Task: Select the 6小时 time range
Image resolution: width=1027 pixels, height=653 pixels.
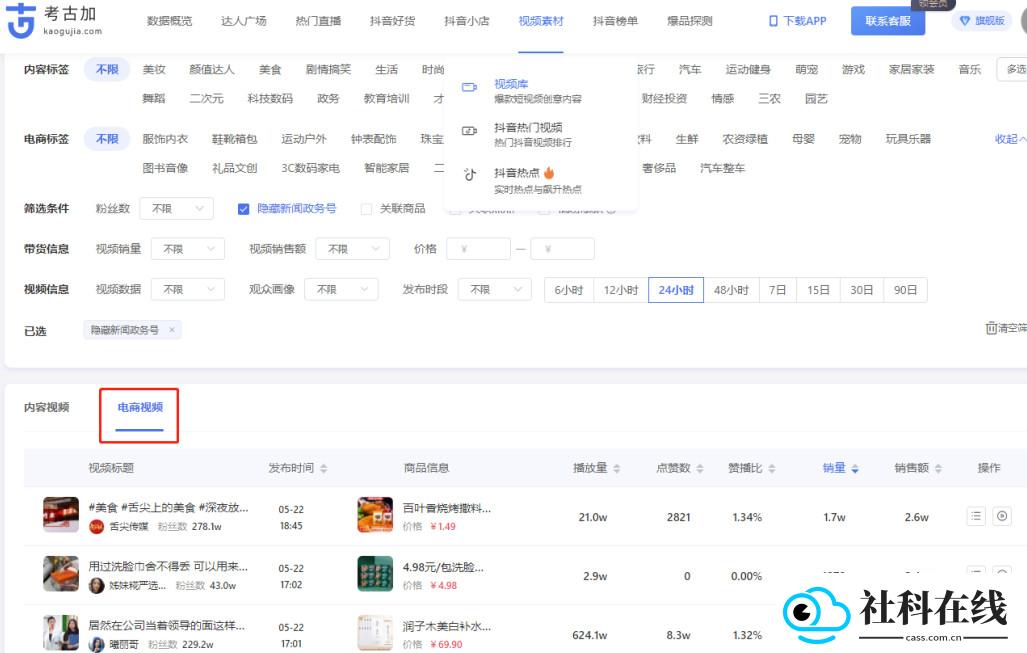Action: (x=569, y=290)
